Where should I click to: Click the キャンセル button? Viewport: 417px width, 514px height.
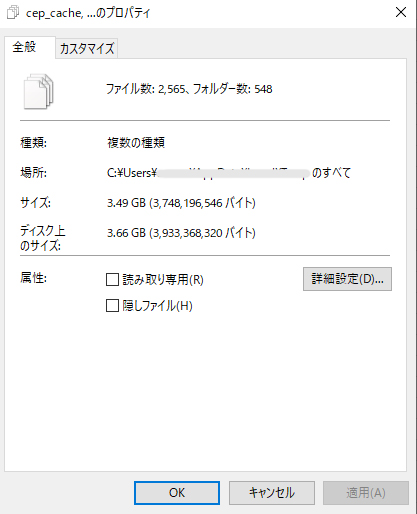[x=272, y=493]
